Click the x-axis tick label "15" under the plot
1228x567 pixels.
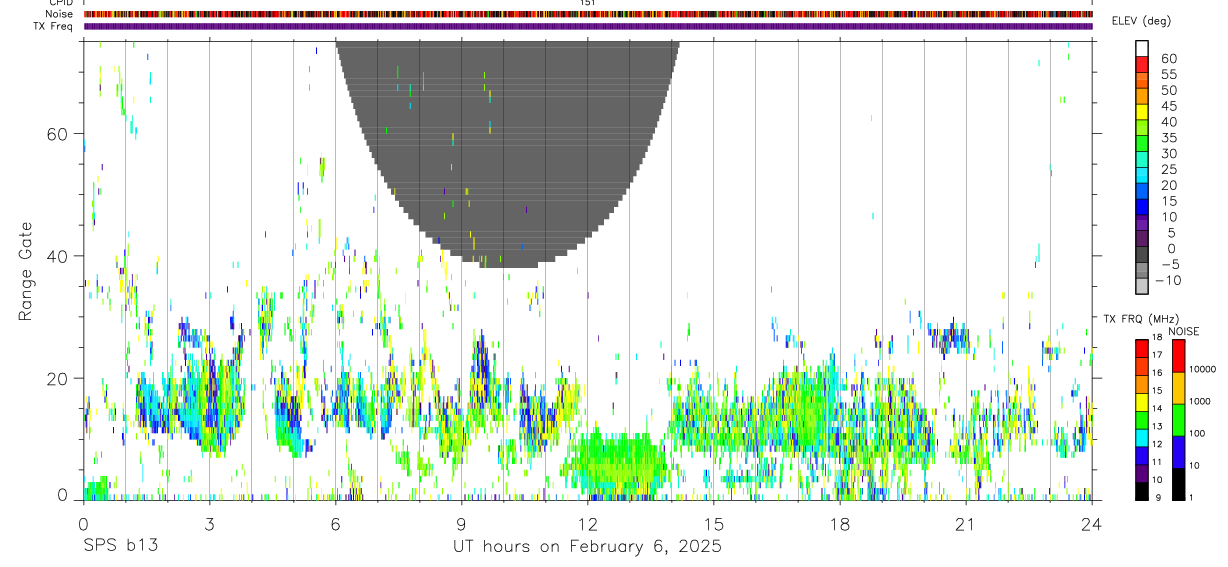713,523
